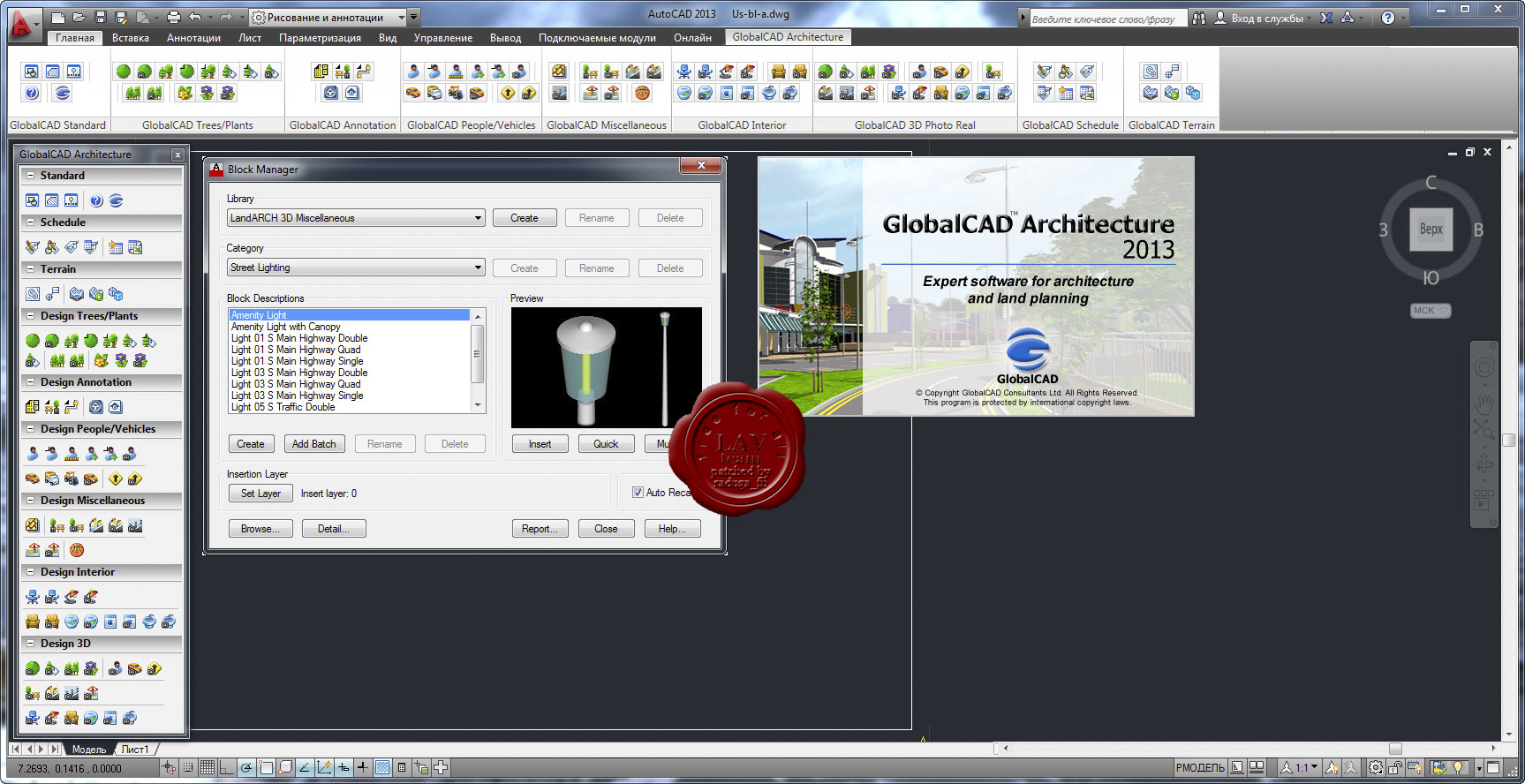Toggle grid display in status bar
Viewport: 1525px width, 784px height.
208,768
